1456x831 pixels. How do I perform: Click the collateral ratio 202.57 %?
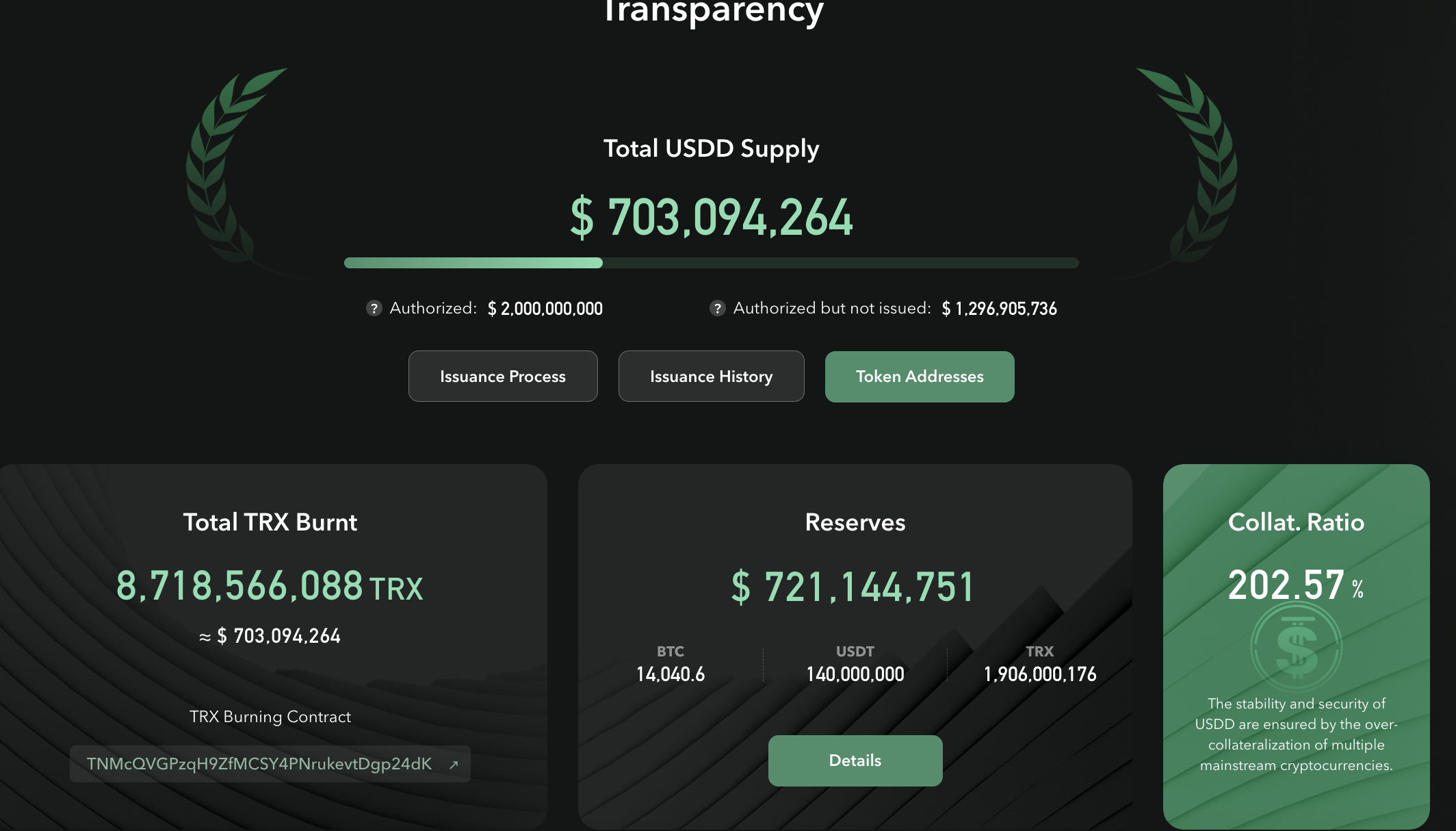pyautogui.click(x=1296, y=585)
